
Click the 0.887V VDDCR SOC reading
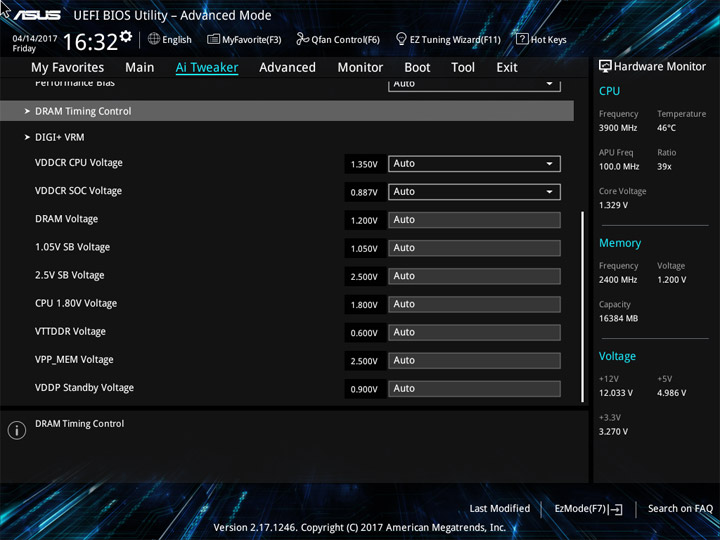[364, 192]
